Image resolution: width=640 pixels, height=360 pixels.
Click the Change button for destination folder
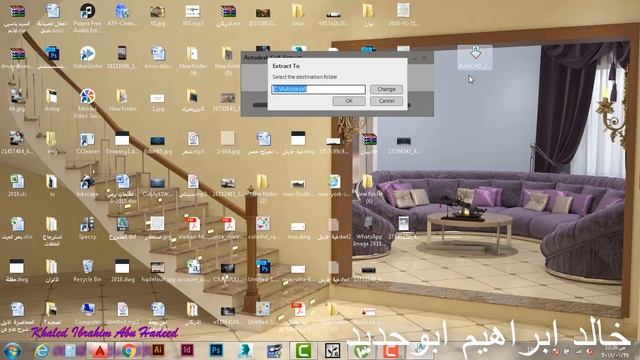386,89
